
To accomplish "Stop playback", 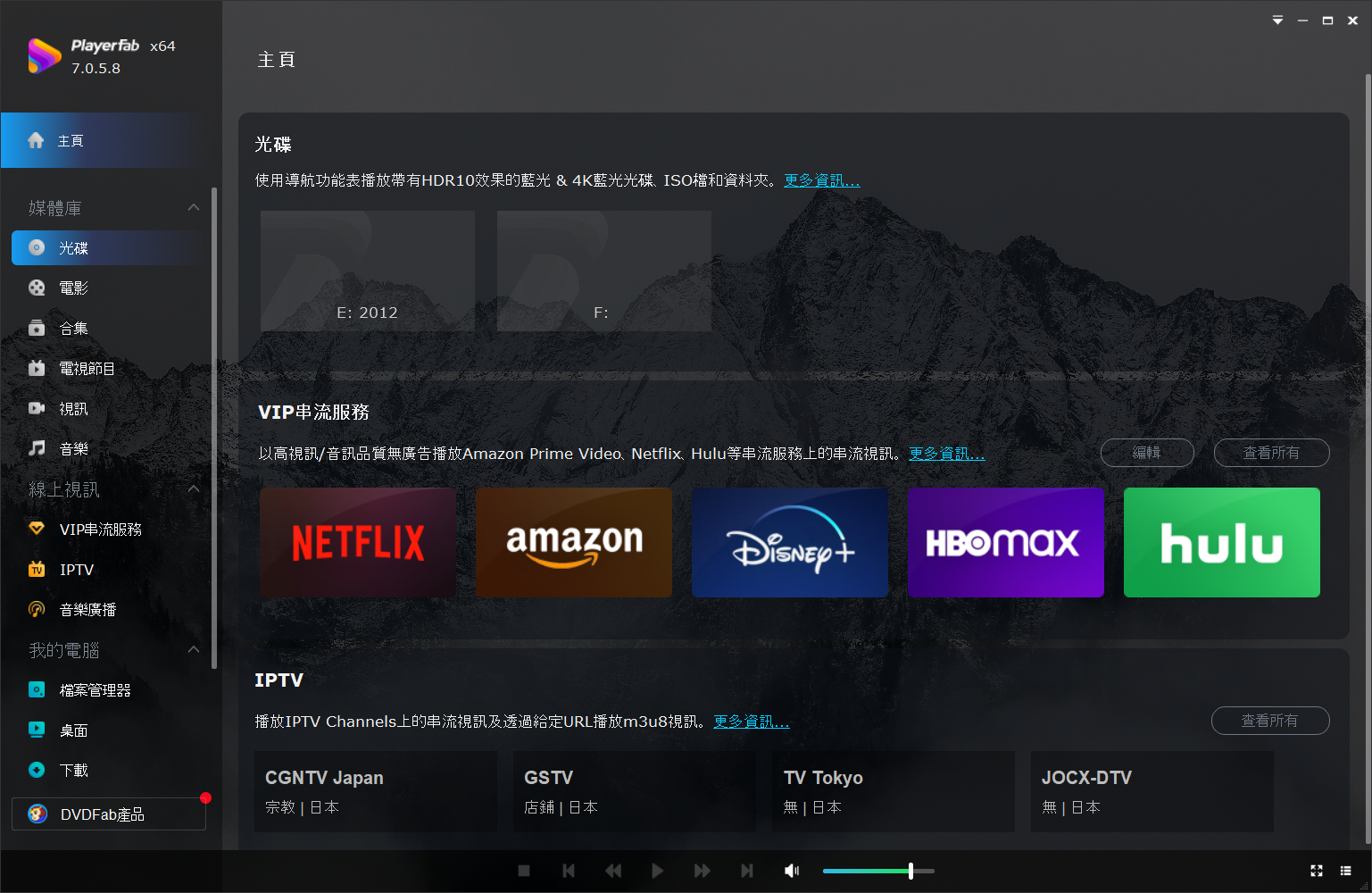I will 524,871.
